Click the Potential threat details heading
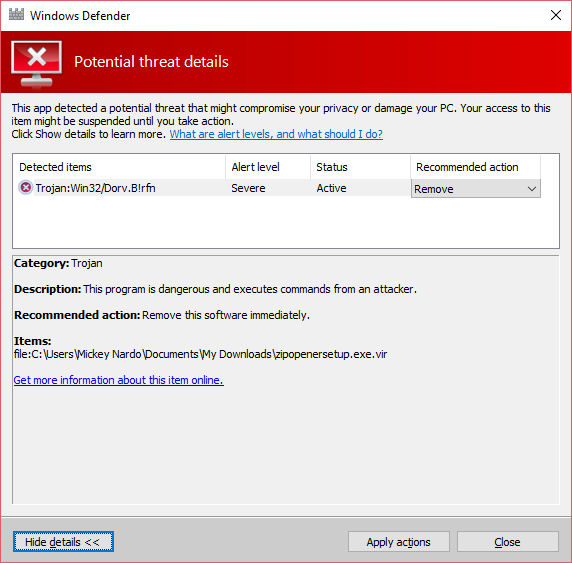The width and height of the screenshot is (572, 563). click(x=151, y=62)
